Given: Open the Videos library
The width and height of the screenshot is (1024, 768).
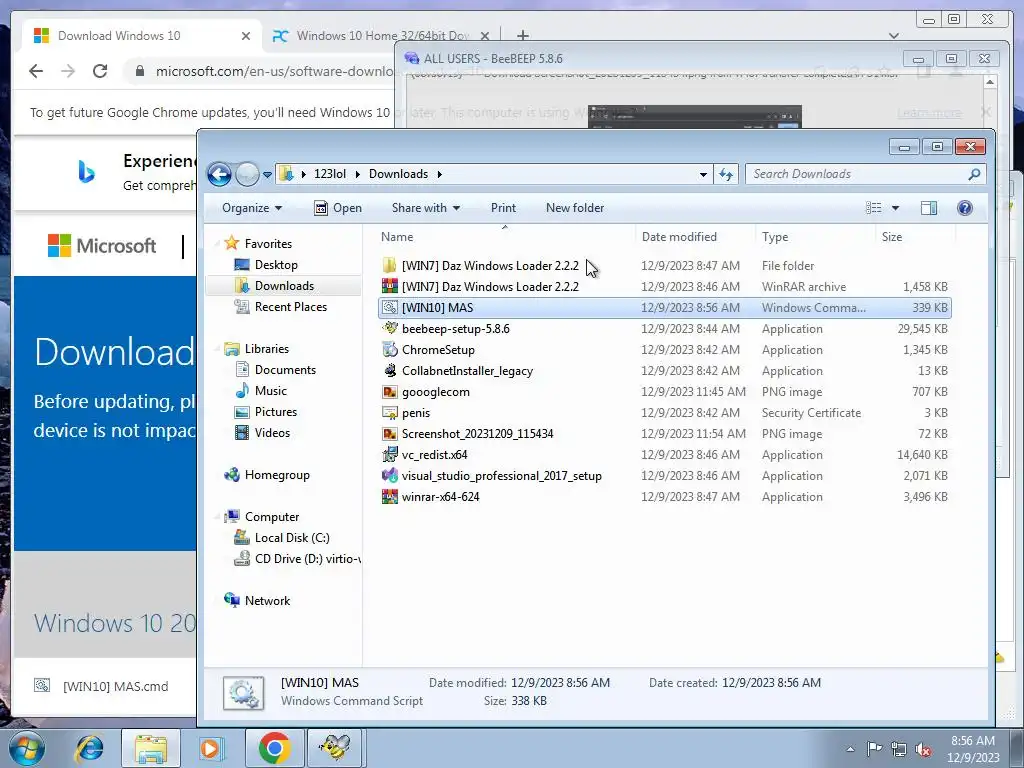Looking at the screenshot, I should tap(263, 432).
